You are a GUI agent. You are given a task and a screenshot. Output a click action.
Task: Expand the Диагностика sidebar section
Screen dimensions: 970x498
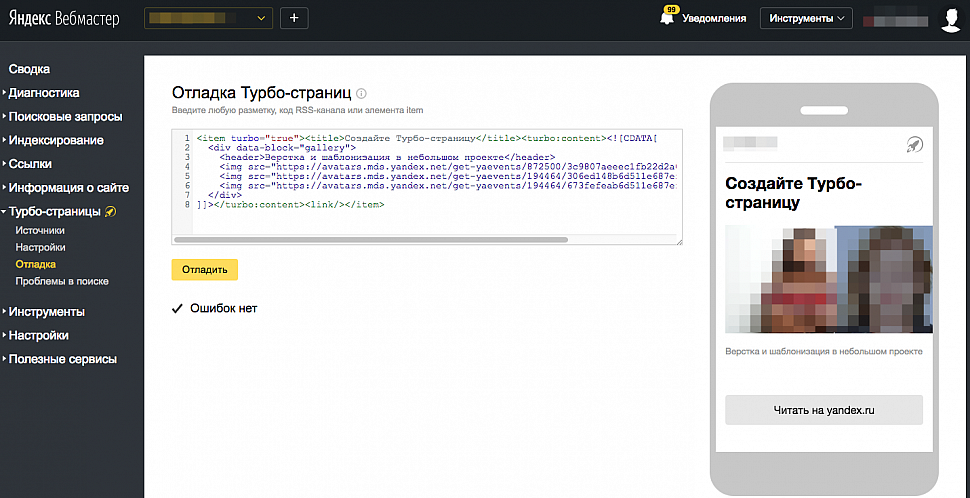tap(43, 93)
